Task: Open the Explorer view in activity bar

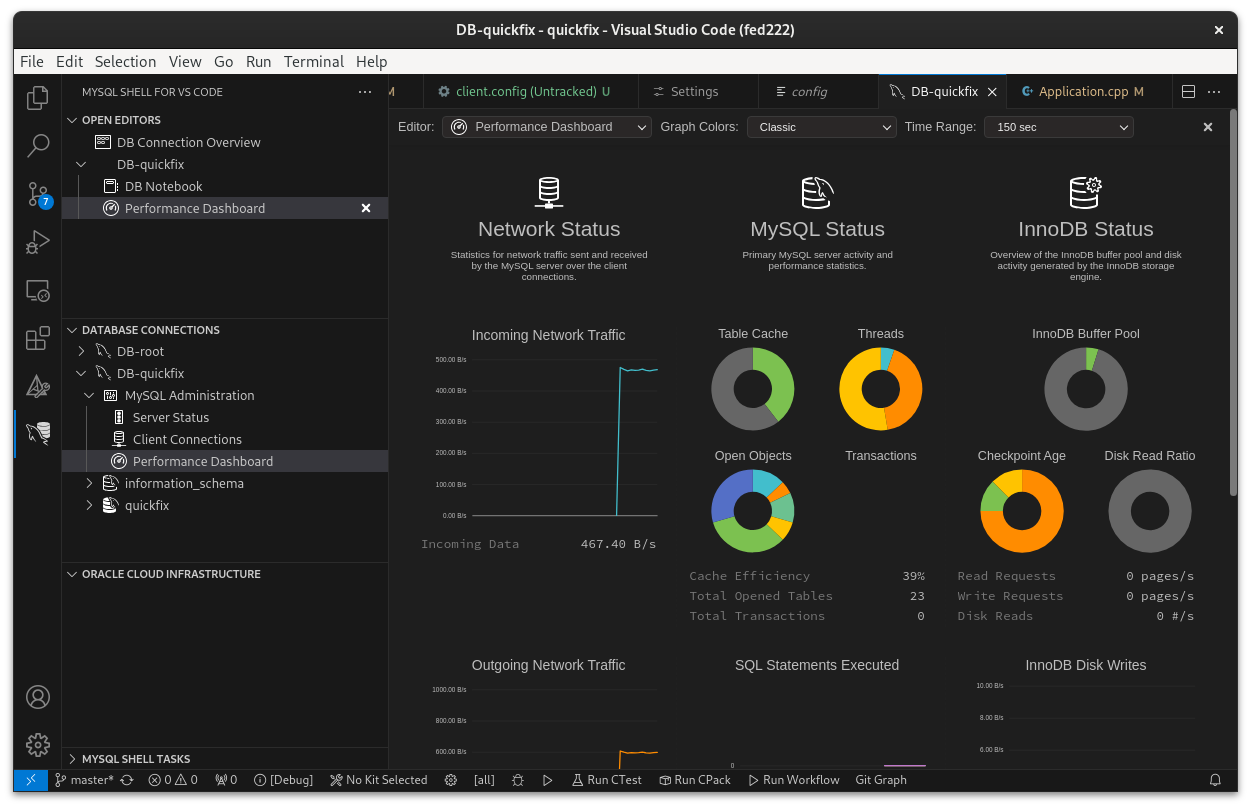Action: pyautogui.click(x=38, y=97)
